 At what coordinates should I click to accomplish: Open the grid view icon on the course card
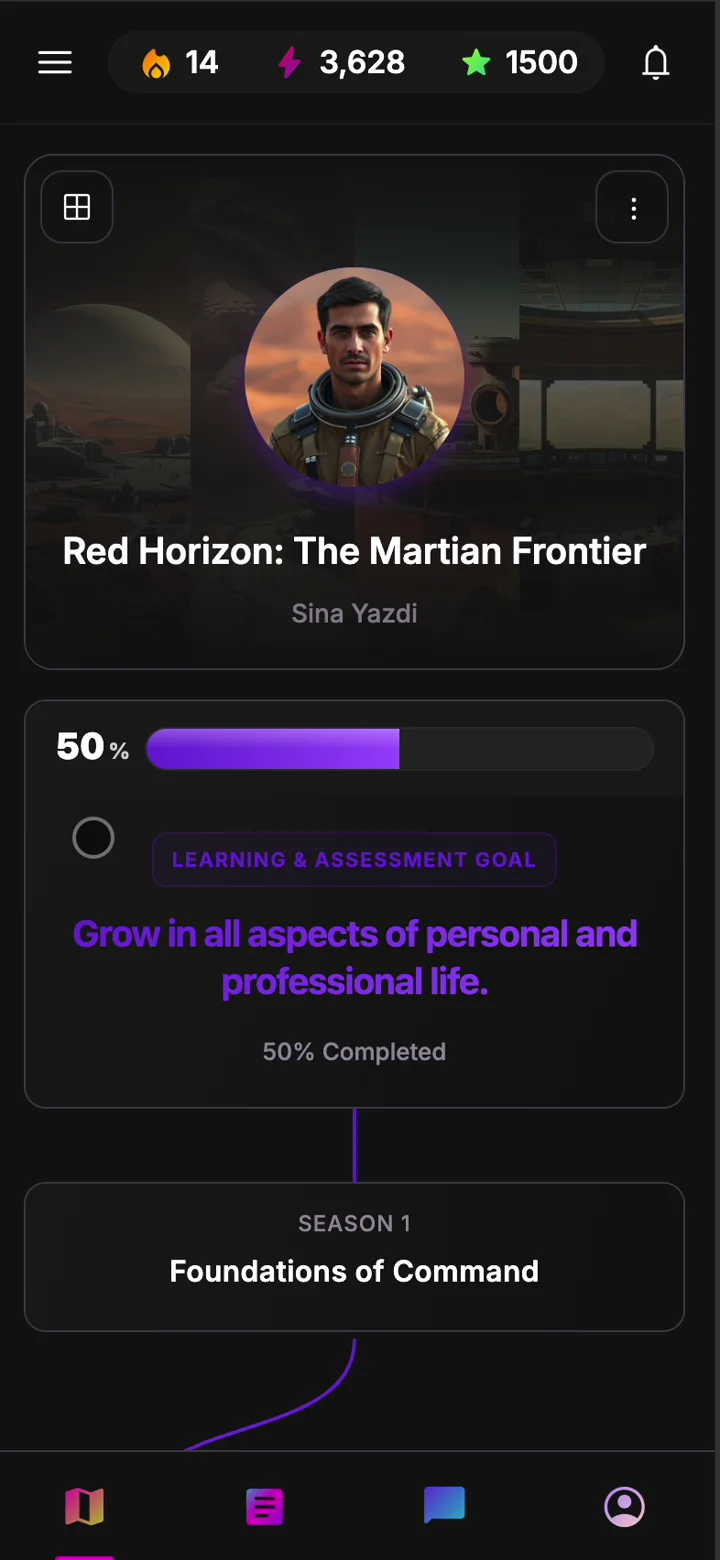tap(77, 207)
